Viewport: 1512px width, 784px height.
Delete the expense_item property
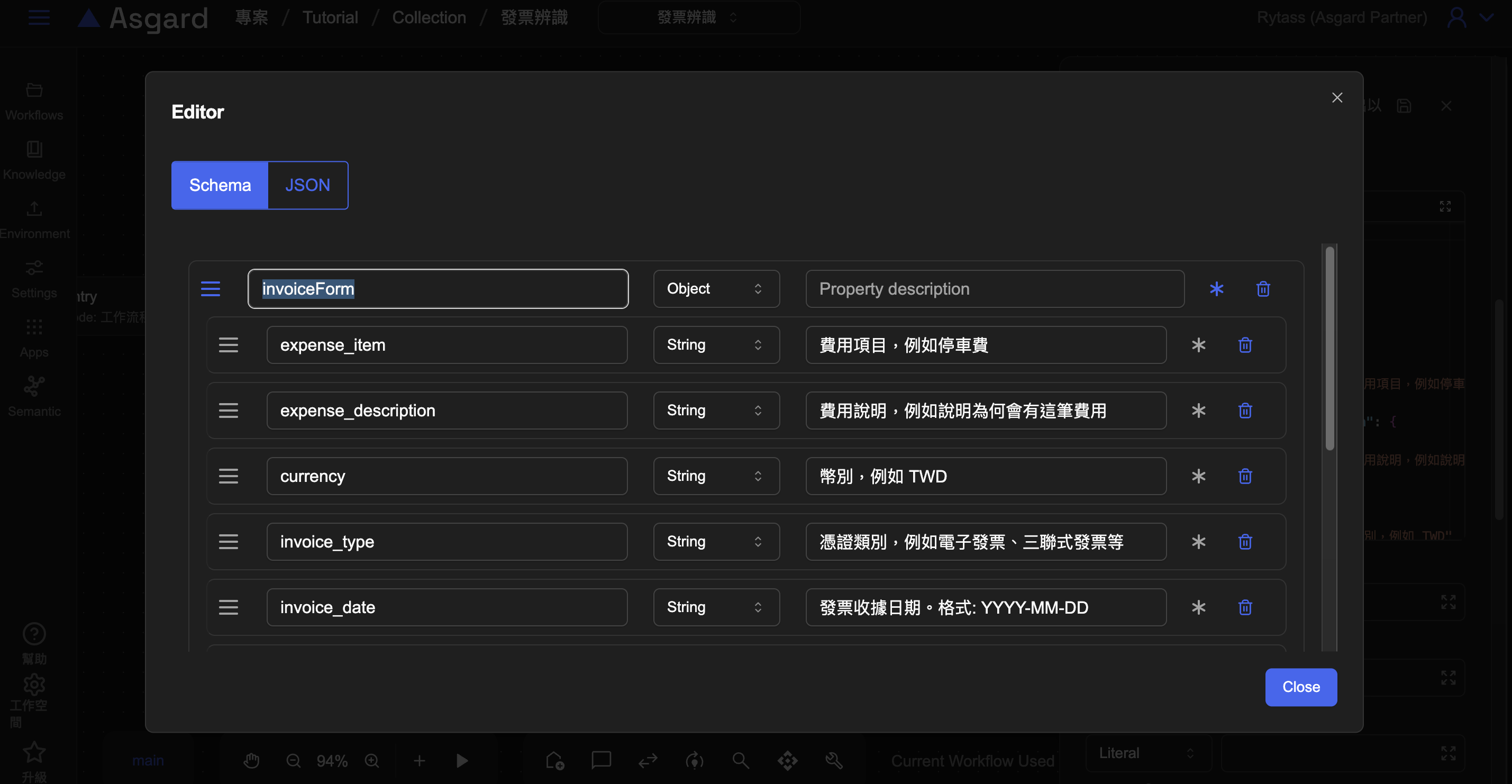pos(1245,345)
